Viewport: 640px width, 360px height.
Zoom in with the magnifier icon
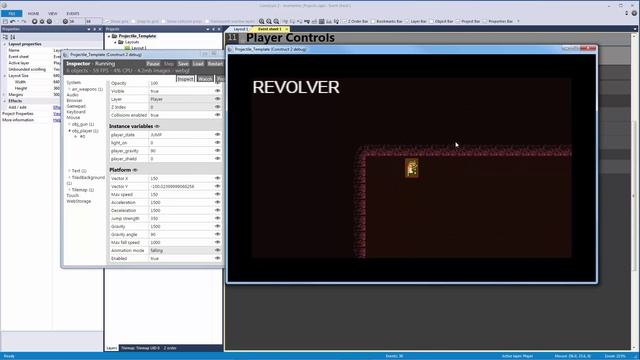tap(262, 21)
